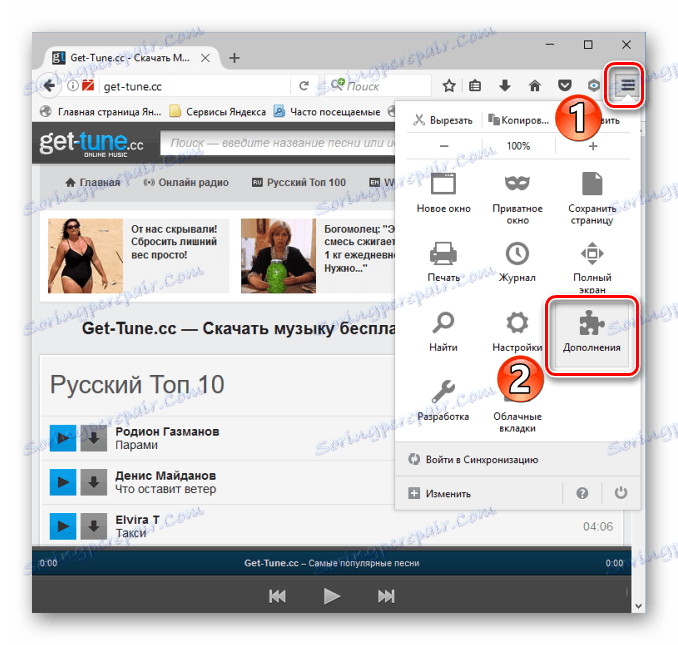Open Дополнения puzzle piece icon
Viewport: 678px width, 645px height.
pyautogui.click(x=591, y=334)
